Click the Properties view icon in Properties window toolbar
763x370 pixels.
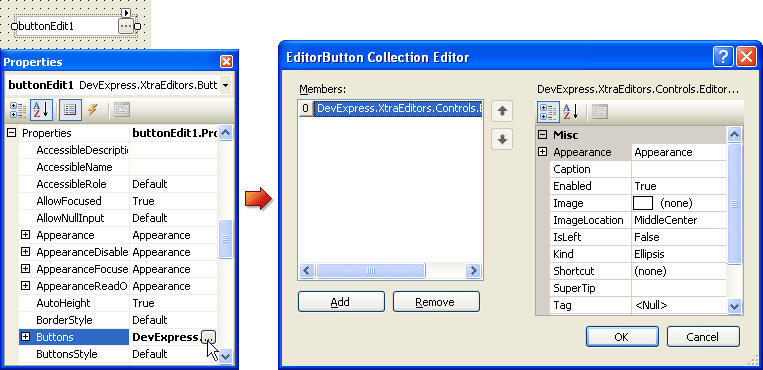tap(70, 111)
